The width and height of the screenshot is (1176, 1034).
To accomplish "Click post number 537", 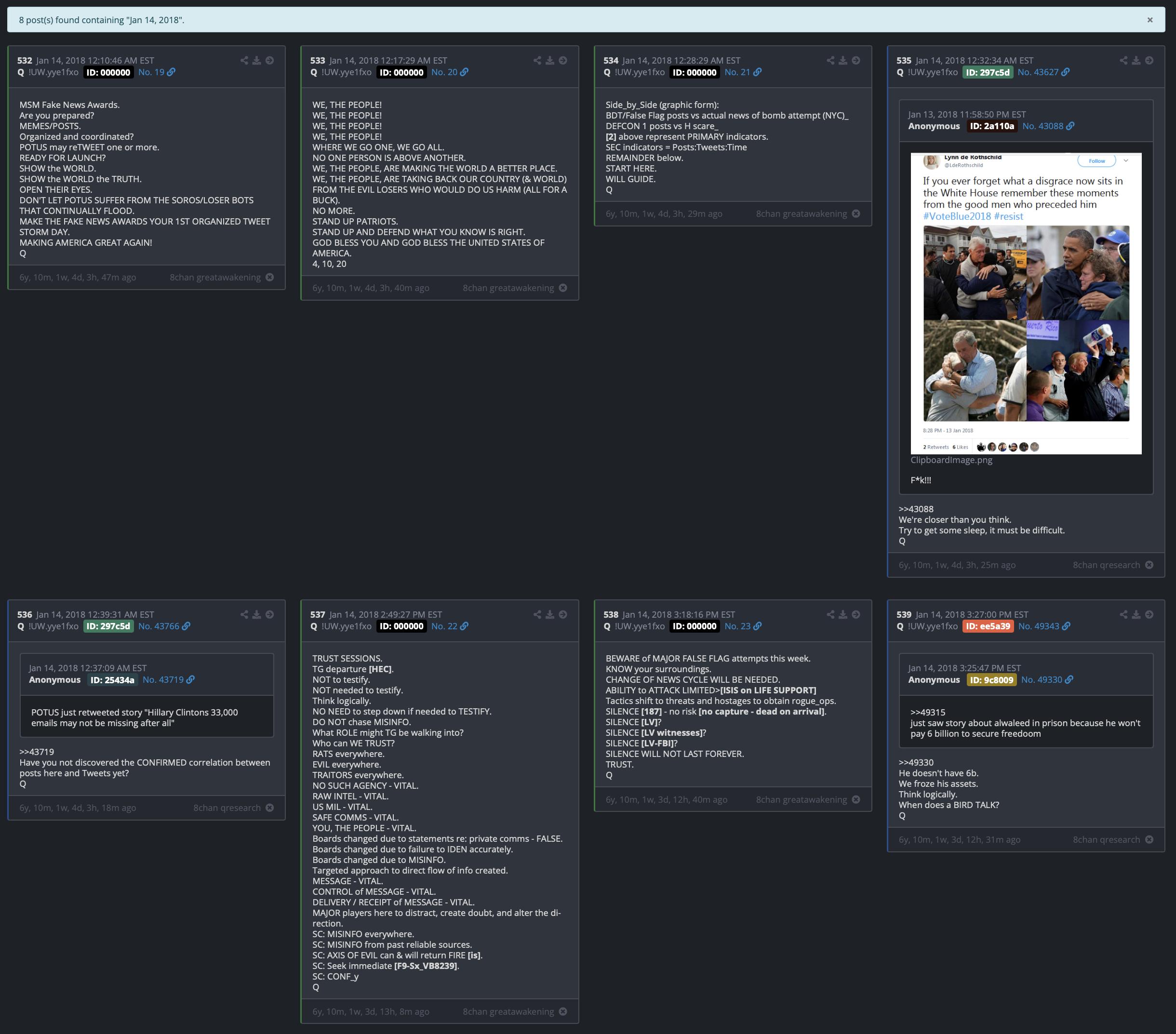I will click(318, 614).
